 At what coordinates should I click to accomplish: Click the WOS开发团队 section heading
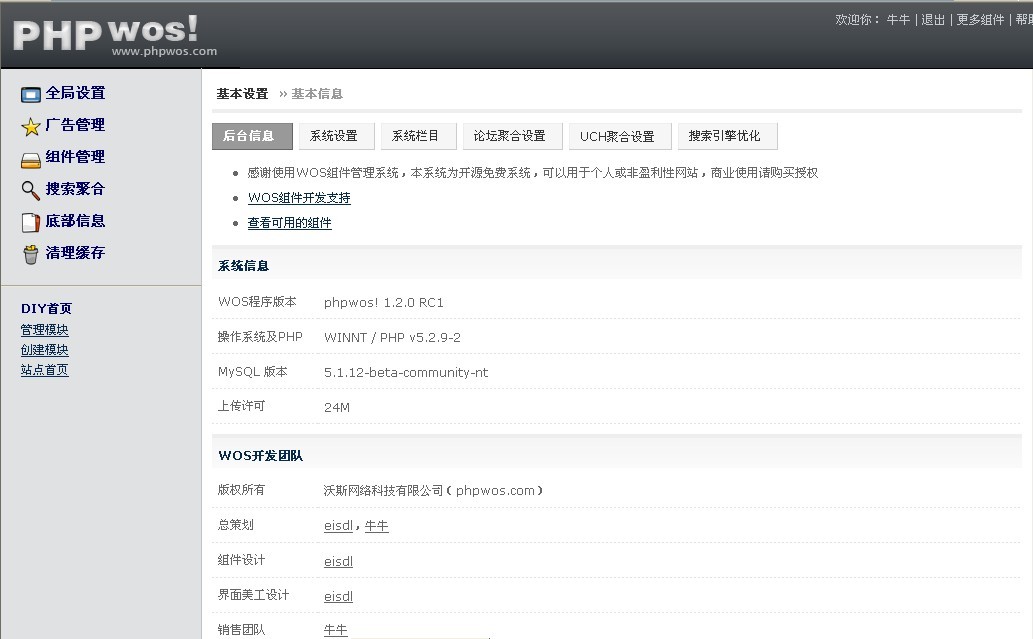pos(260,455)
